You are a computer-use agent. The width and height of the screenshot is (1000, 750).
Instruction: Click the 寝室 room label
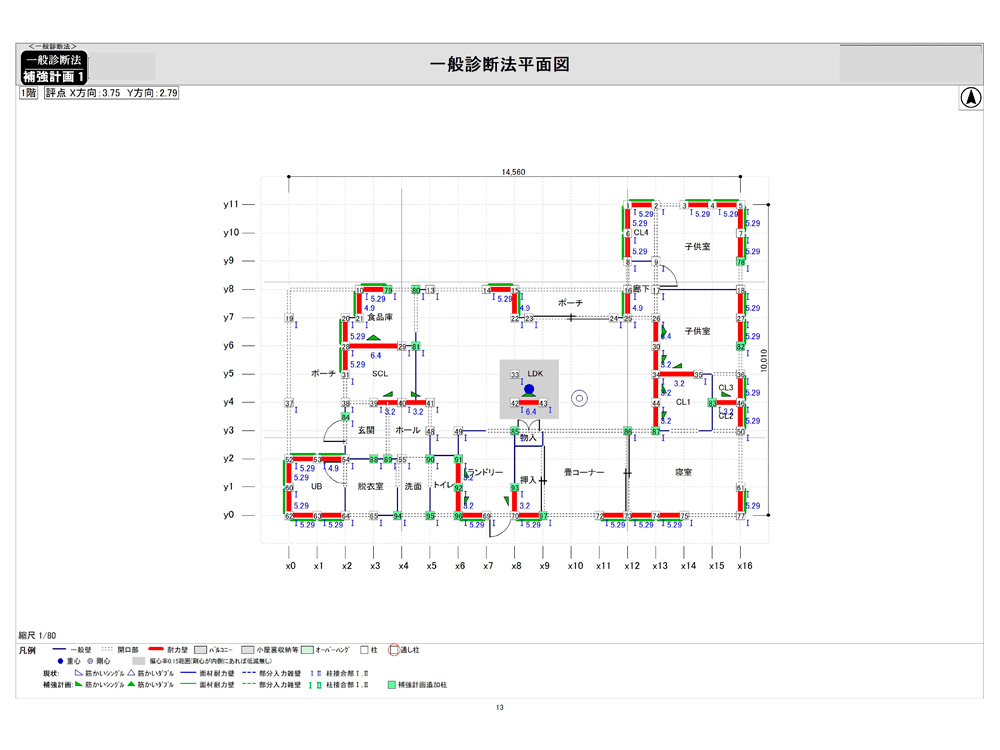point(683,472)
